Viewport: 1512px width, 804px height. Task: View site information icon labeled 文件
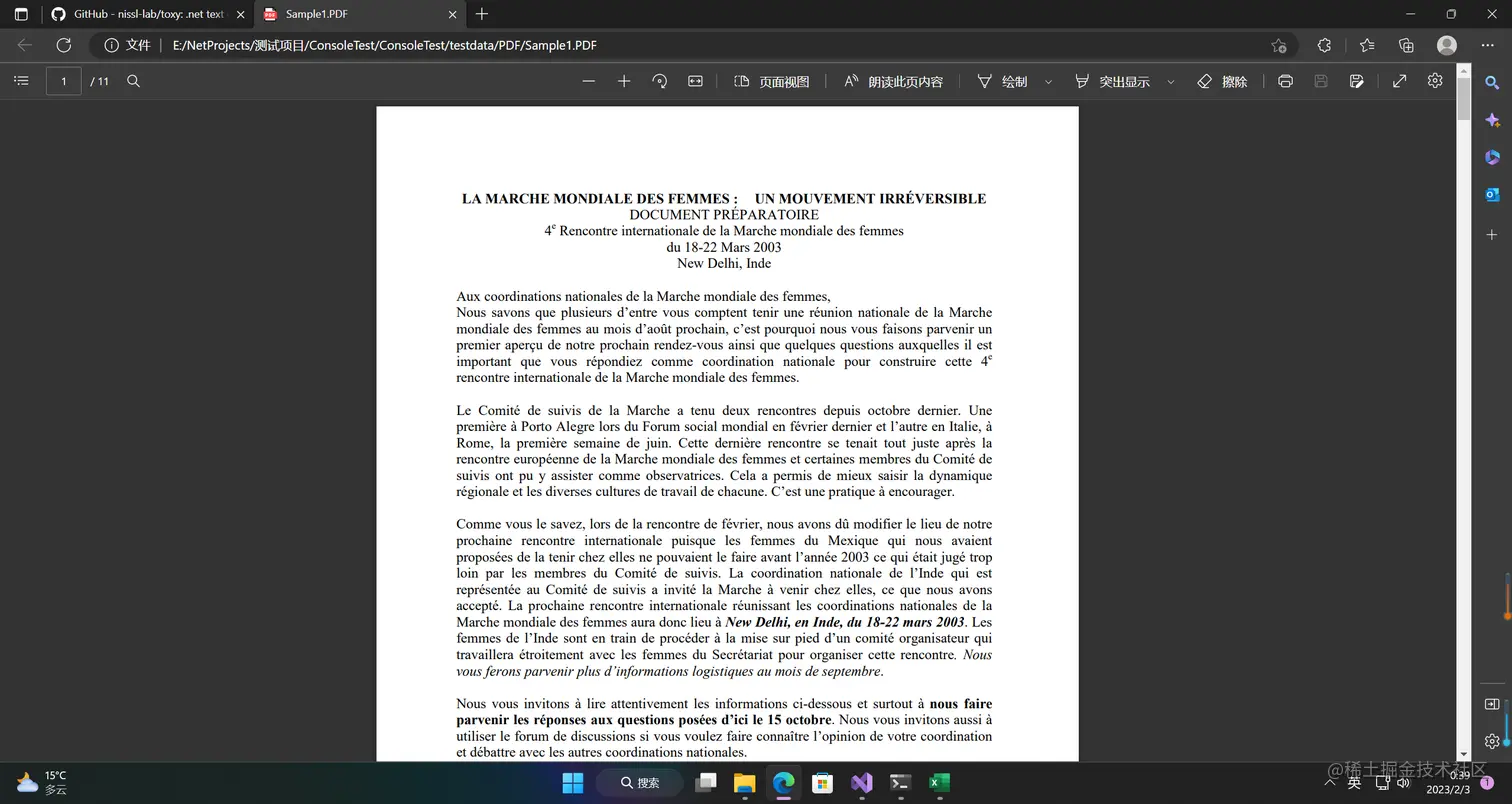click(x=127, y=45)
